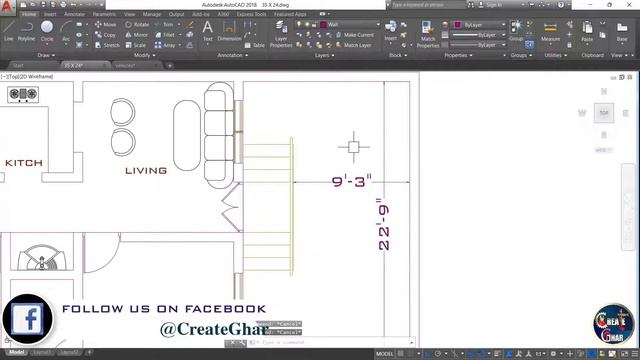This screenshot has height=360, width=640.
Task: Activate the Stretch command
Action: [107, 45]
